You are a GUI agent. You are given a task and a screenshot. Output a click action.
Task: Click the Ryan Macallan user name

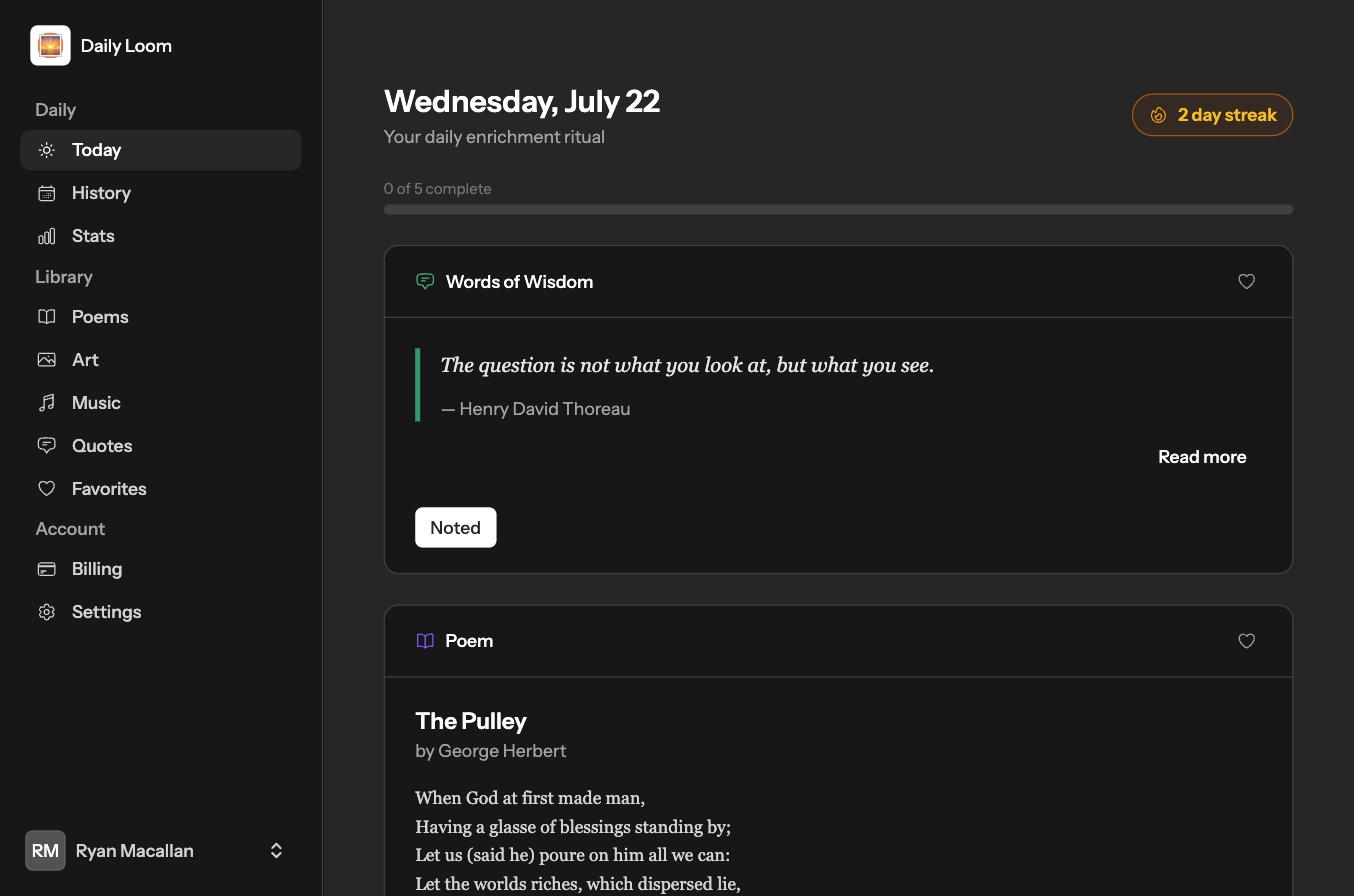(x=135, y=851)
